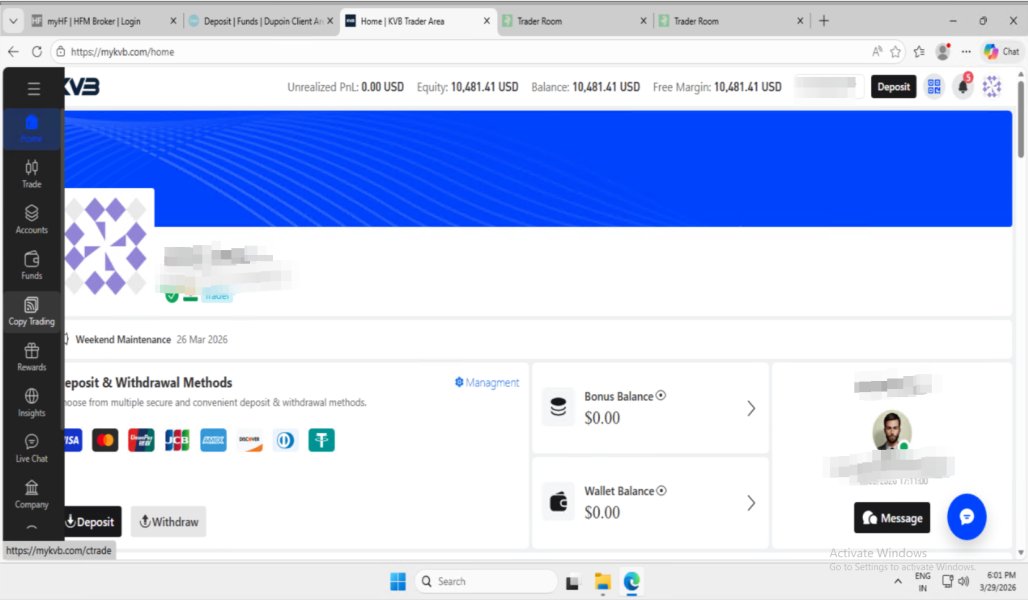Open Managment link for payment methods
This screenshot has width=1028, height=600.
[x=486, y=382]
